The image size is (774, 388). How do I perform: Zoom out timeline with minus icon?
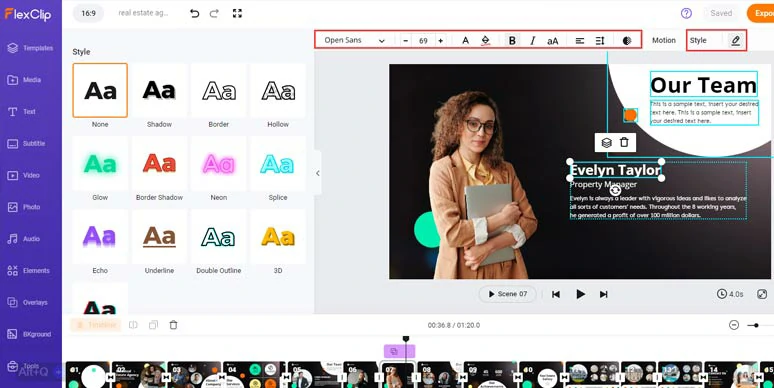(734, 325)
